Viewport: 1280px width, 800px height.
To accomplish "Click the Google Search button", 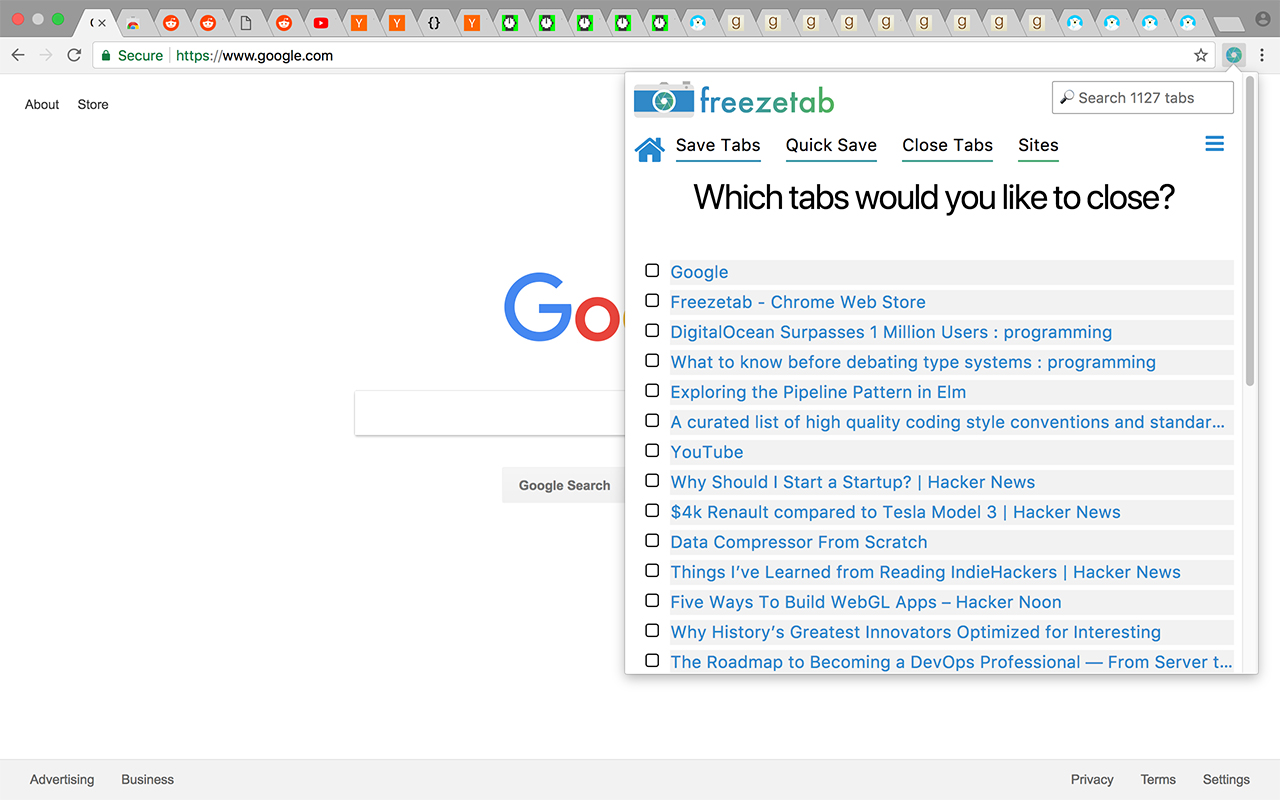I will (x=564, y=485).
